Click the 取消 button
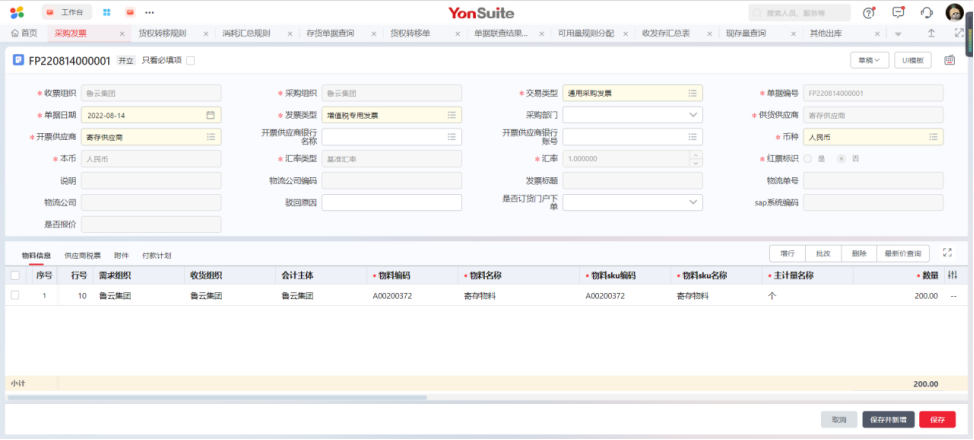 (x=838, y=420)
